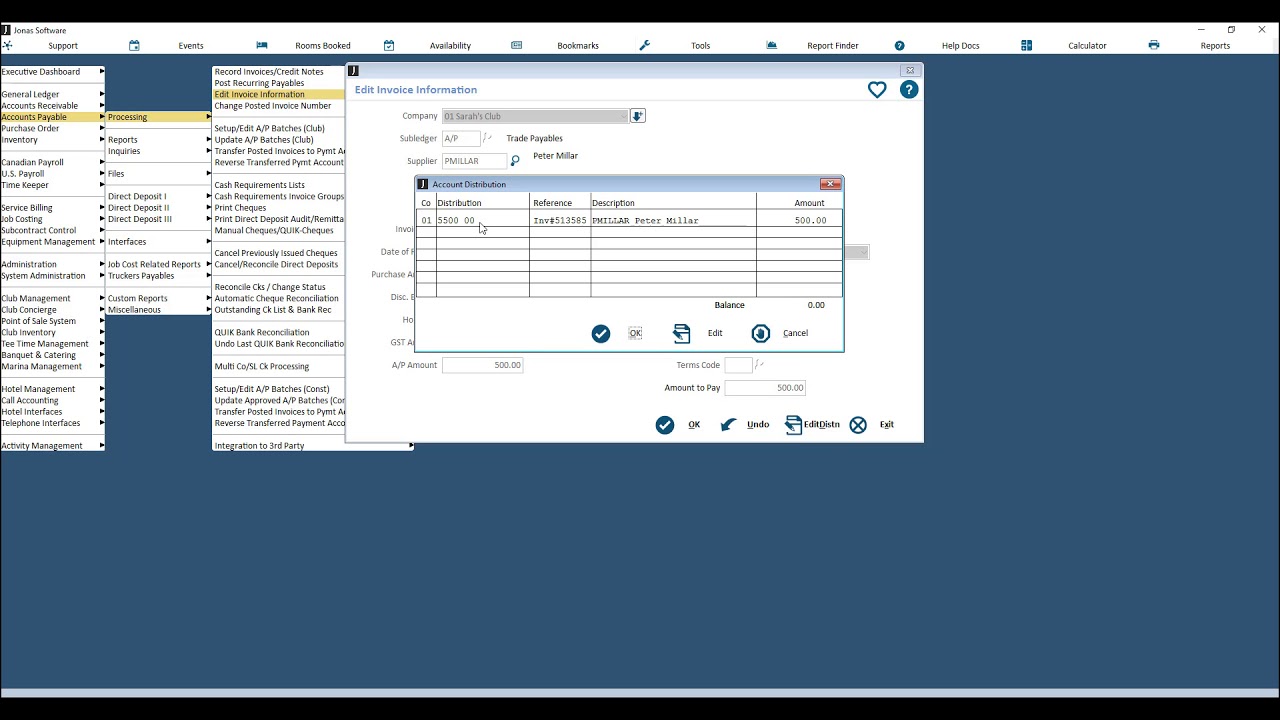Image resolution: width=1280 pixels, height=720 pixels.
Task: Click the Undo button label
Action: click(x=758, y=425)
